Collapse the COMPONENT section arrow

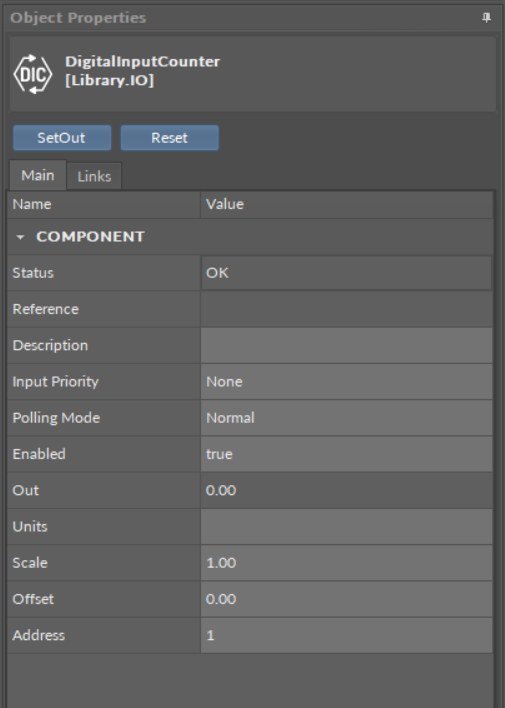click(x=20, y=237)
